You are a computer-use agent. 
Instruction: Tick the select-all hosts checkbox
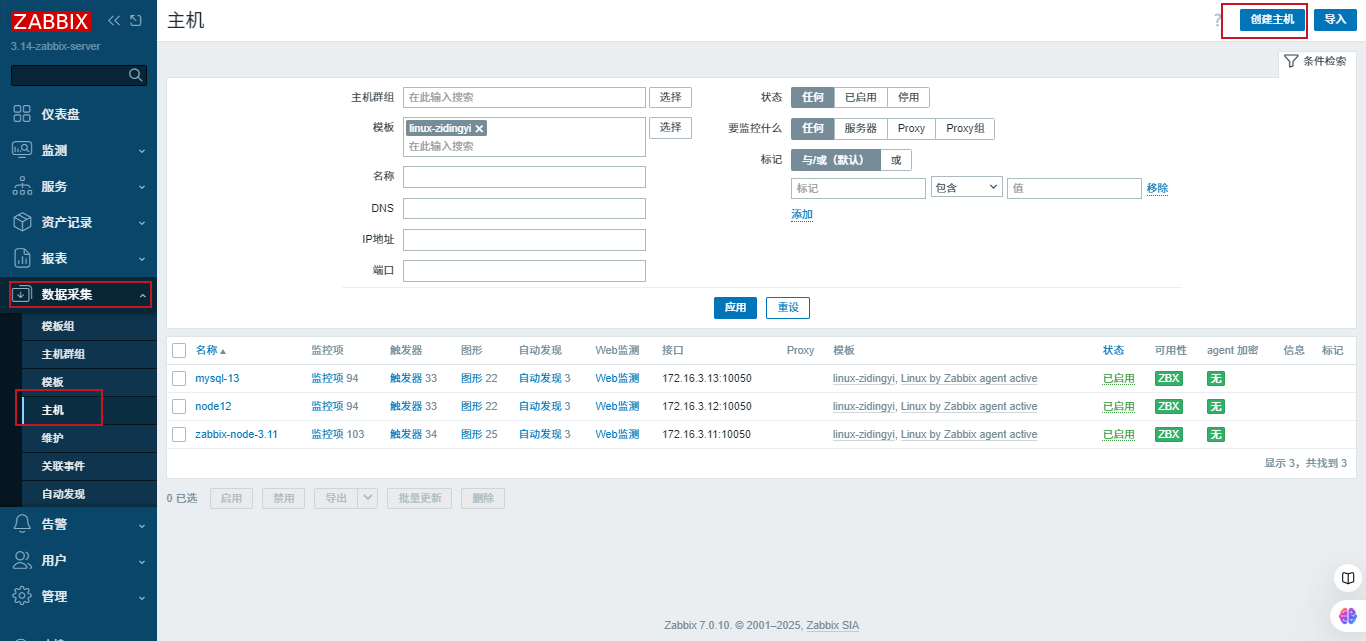click(179, 350)
